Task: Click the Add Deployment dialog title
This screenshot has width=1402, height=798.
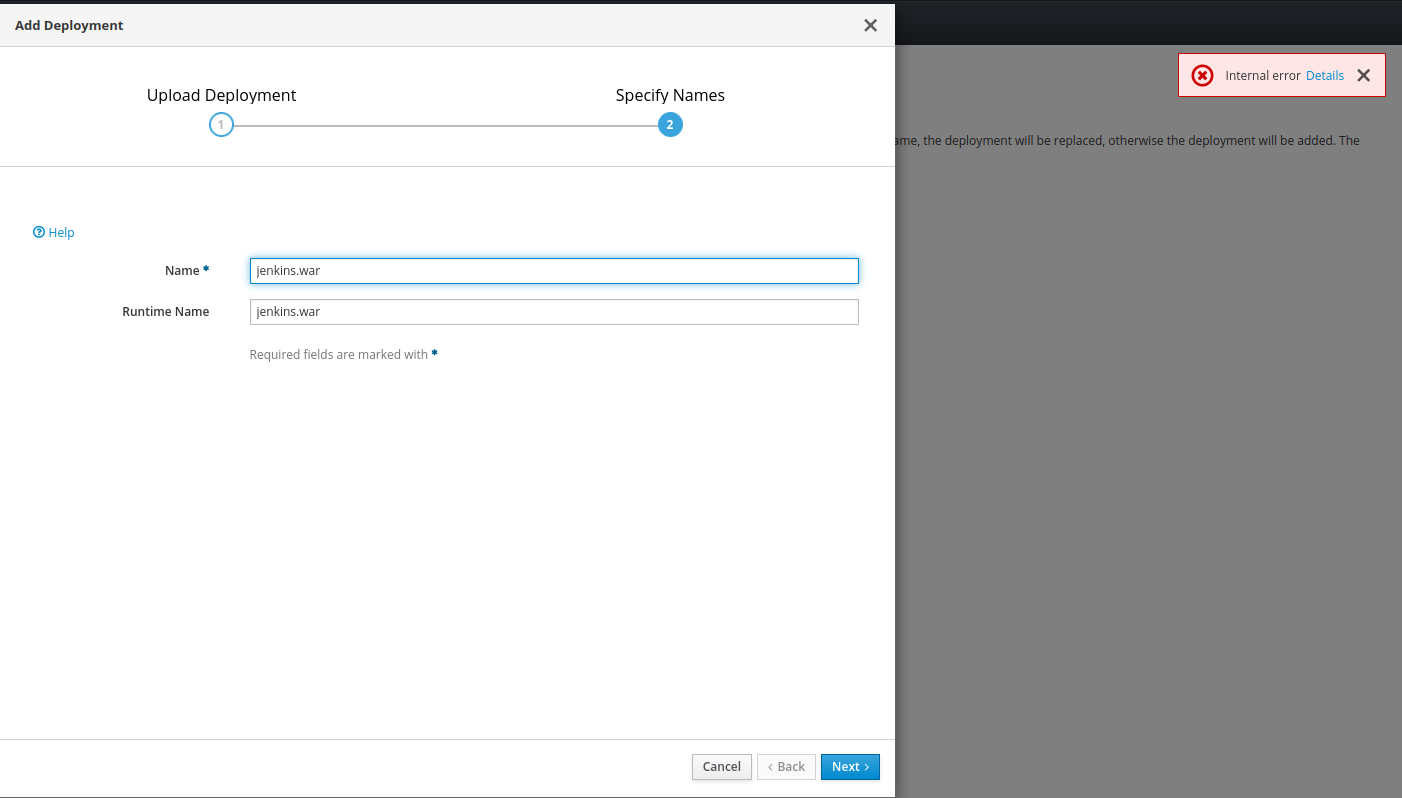Action: click(69, 25)
